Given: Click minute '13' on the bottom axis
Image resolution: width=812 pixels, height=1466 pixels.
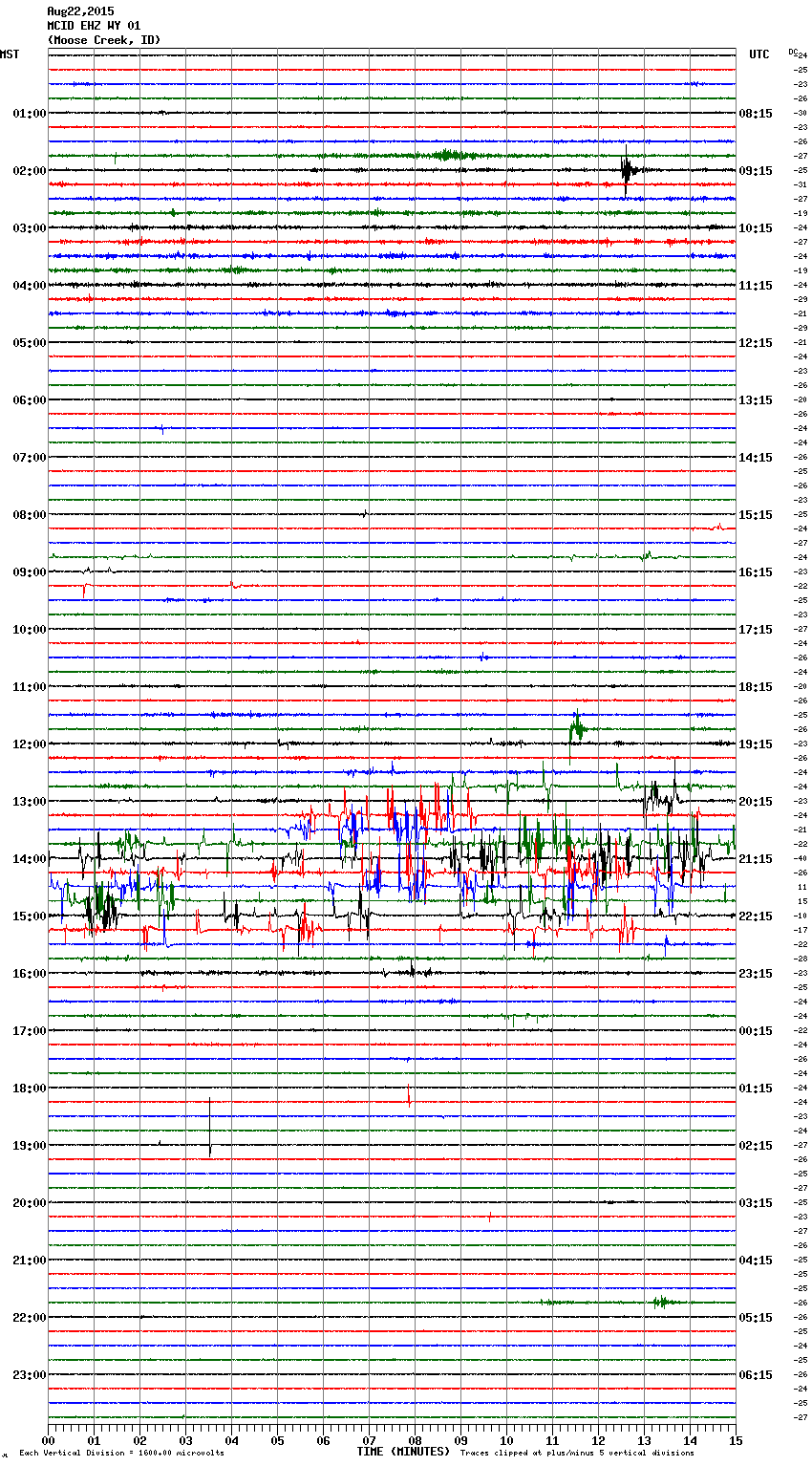Looking at the screenshot, I should pyautogui.click(x=644, y=1440).
